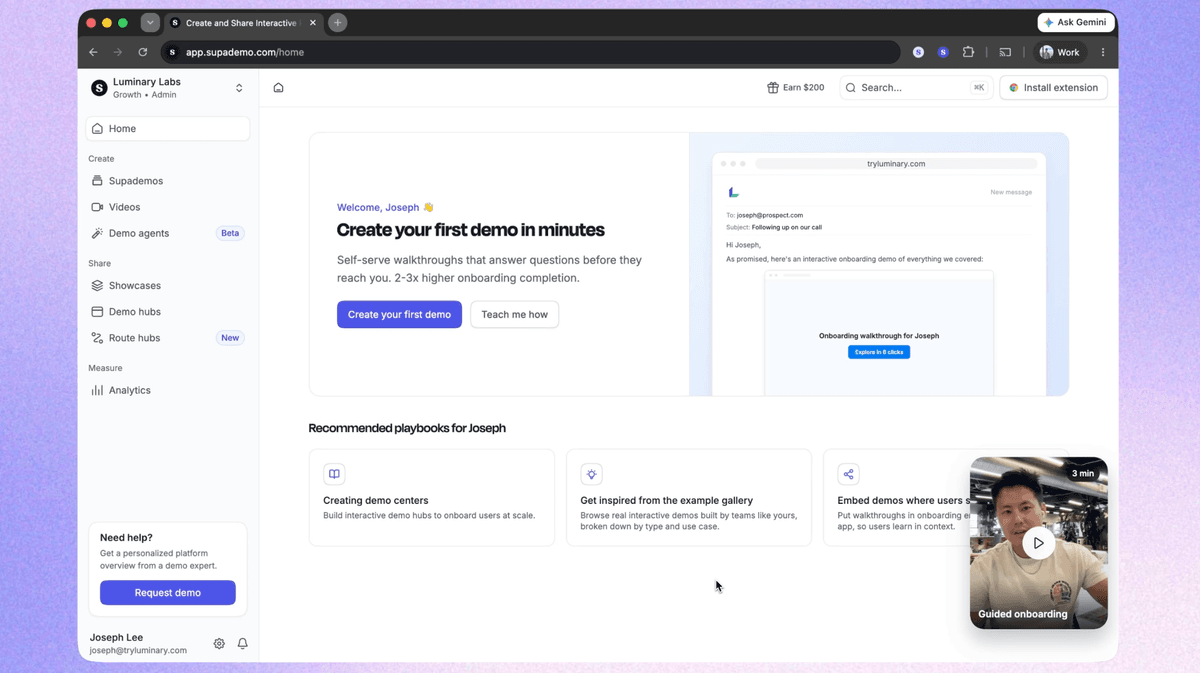Screen dimensions: 1200x673
Task: Click tryluminary.com preview address bar
Action: 896,163
